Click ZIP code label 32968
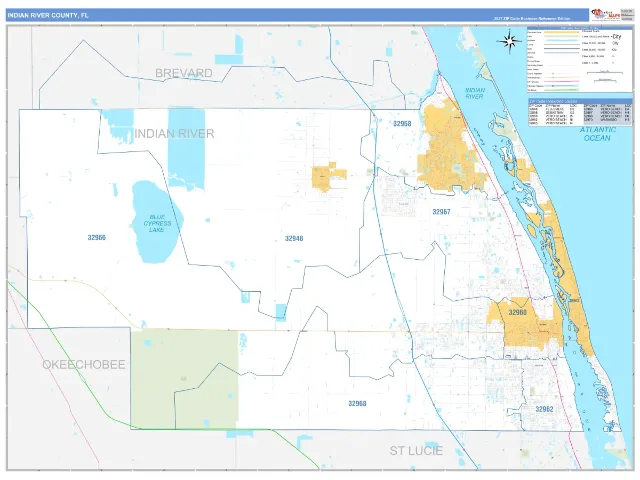This screenshot has width=640, height=480. [357, 403]
